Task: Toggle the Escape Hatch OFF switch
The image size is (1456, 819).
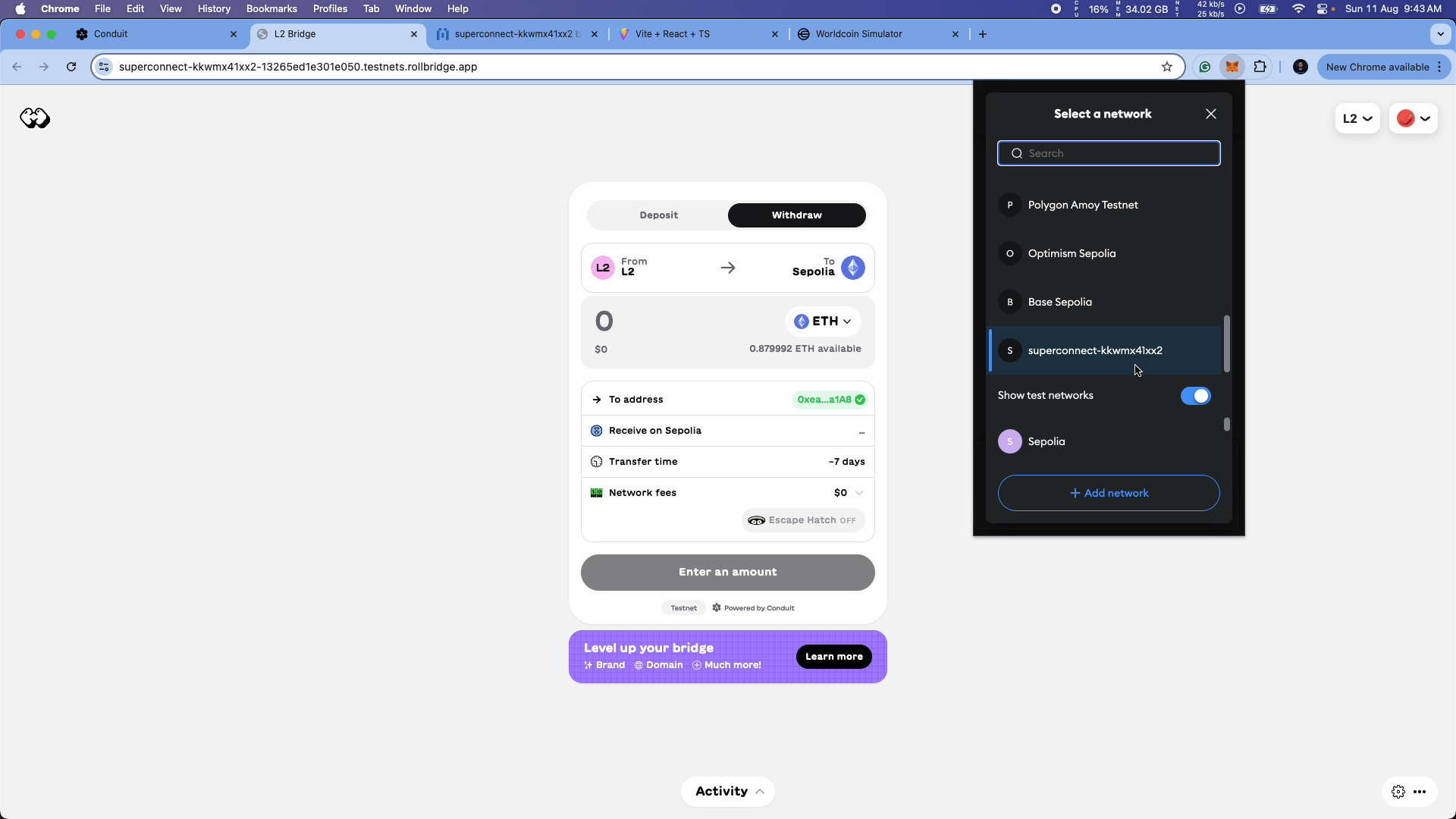Action: [803, 520]
